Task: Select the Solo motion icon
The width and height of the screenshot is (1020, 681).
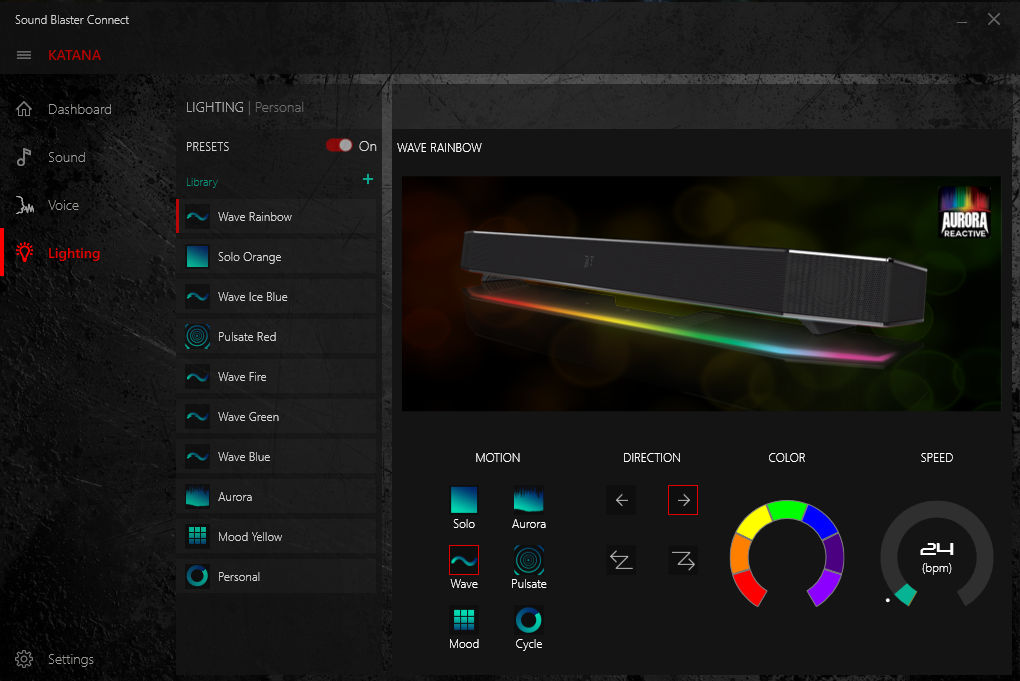Action: click(464, 500)
